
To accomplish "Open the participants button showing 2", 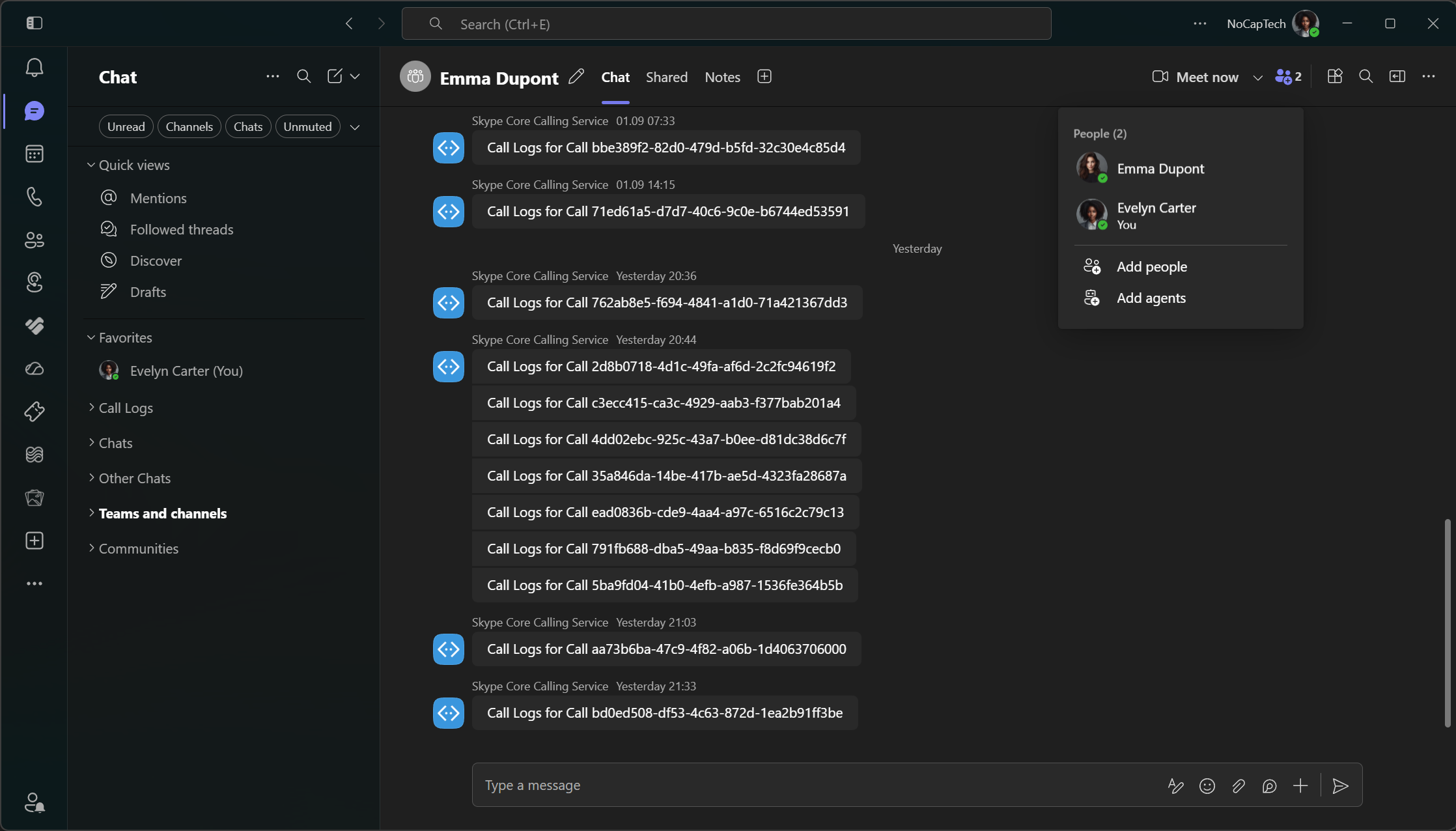I will [x=1288, y=77].
